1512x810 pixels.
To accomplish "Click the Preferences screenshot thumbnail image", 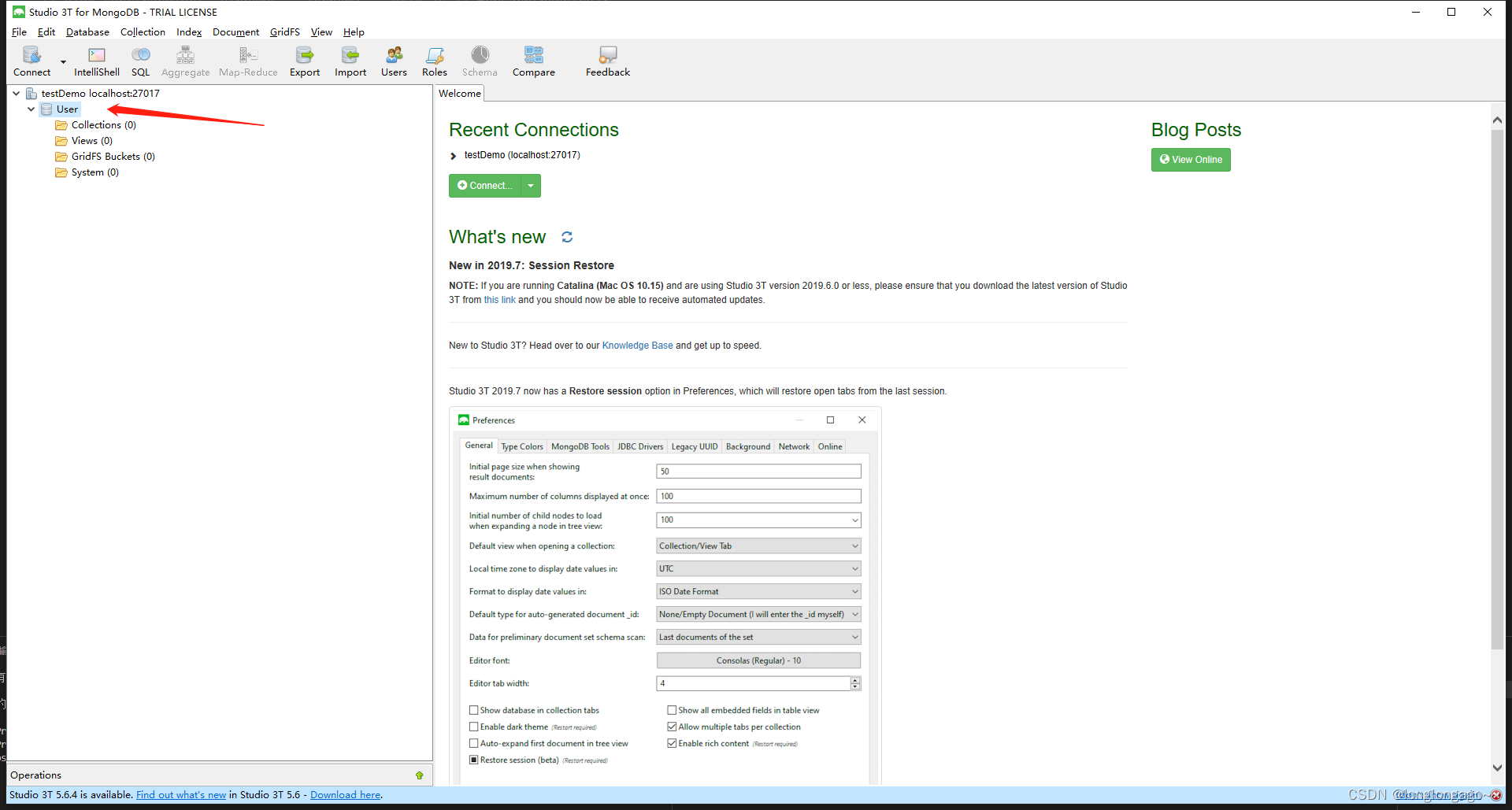I will pos(665,596).
